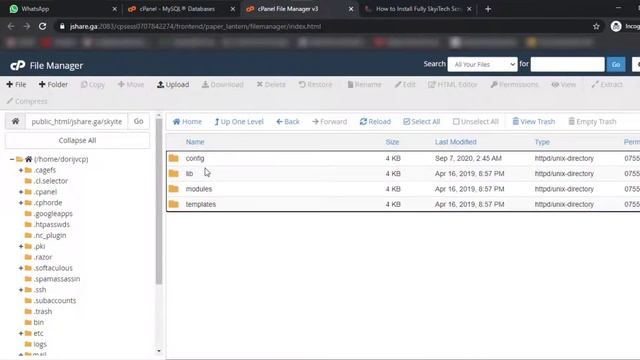Viewport: 640px width, 360px height.
Task: Expand the .softaculous tree folder
Action: point(21,268)
